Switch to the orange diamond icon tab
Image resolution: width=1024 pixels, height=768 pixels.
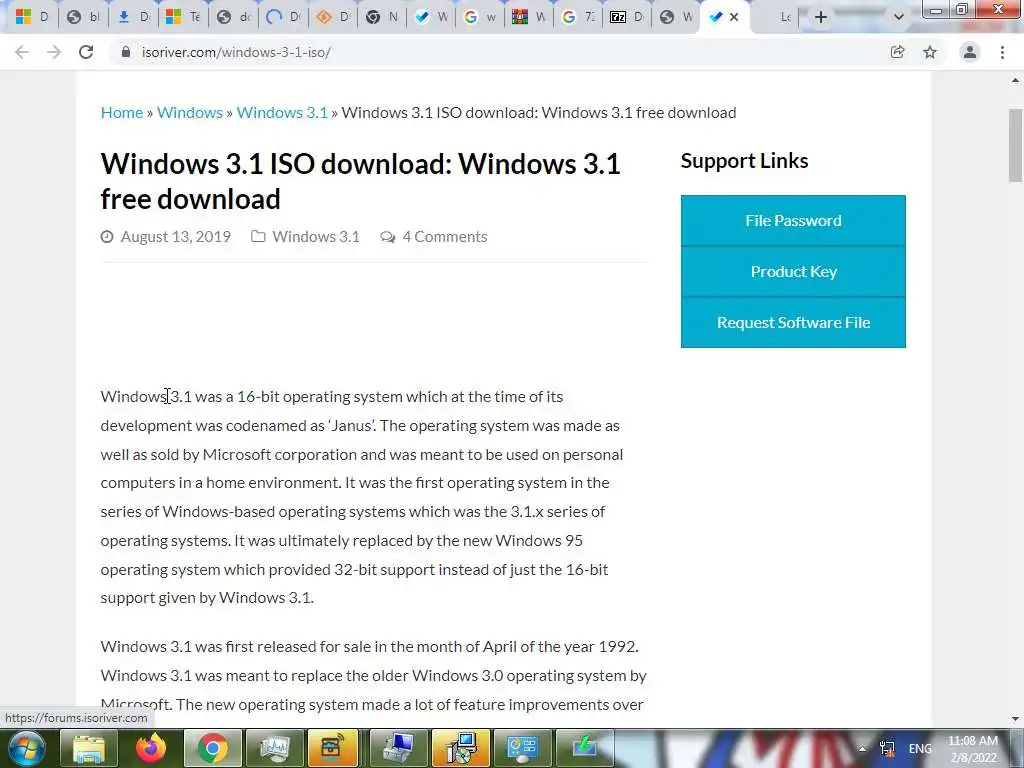point(332,17)
